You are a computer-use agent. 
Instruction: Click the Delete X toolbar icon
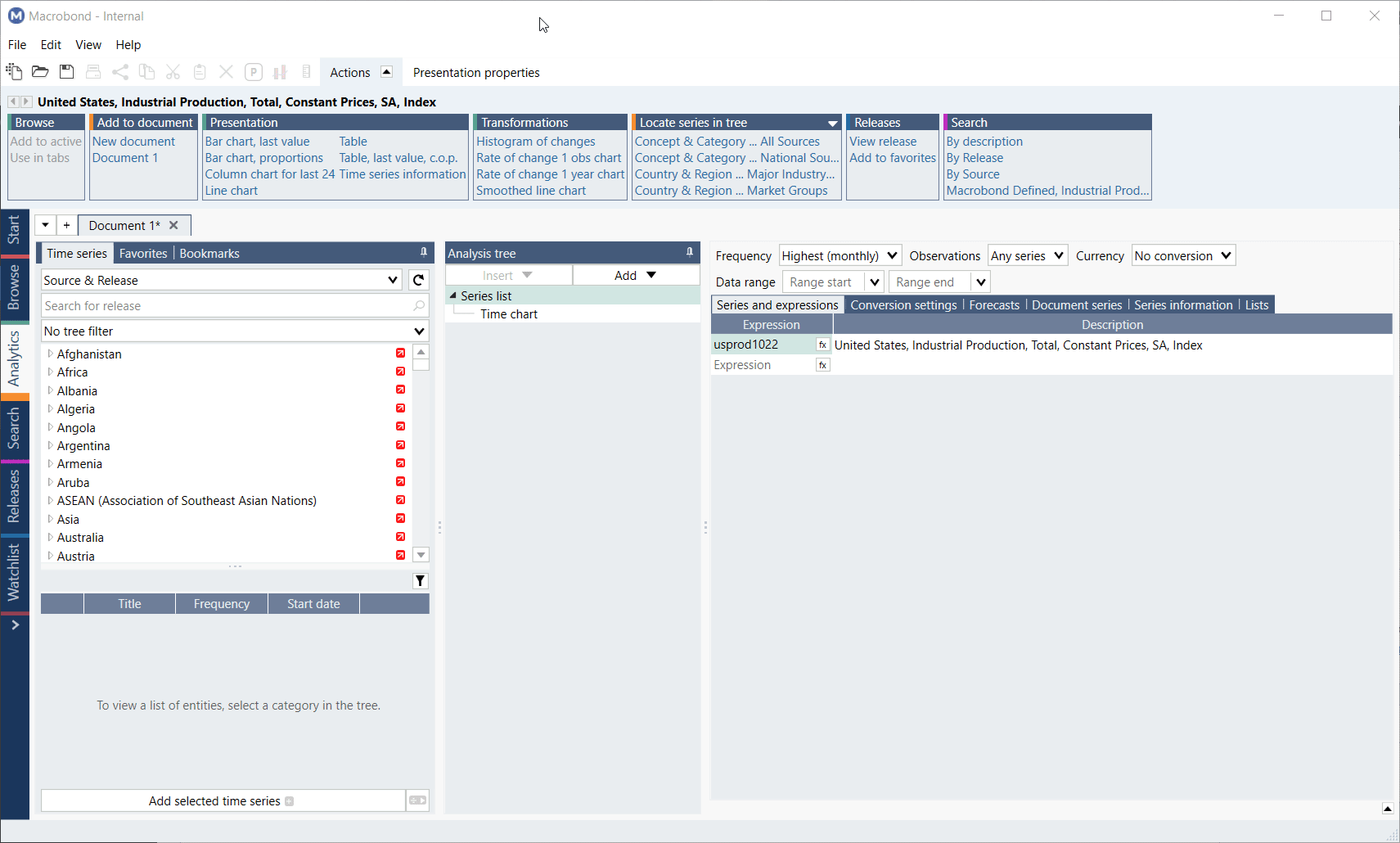pos(227,72)
